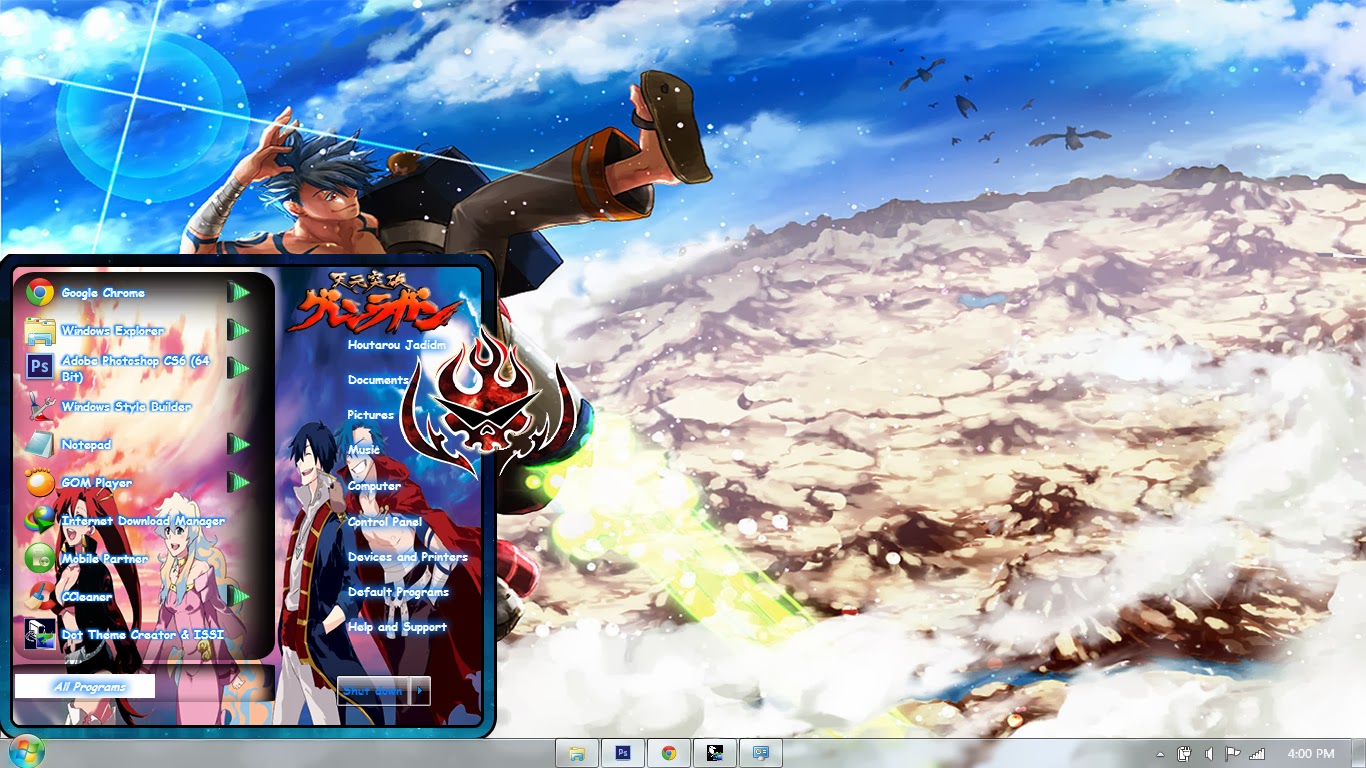Switch to Chrome on the taskbar
The width and height of the screenshot is (1366, 768).
[x=669, y=753]
